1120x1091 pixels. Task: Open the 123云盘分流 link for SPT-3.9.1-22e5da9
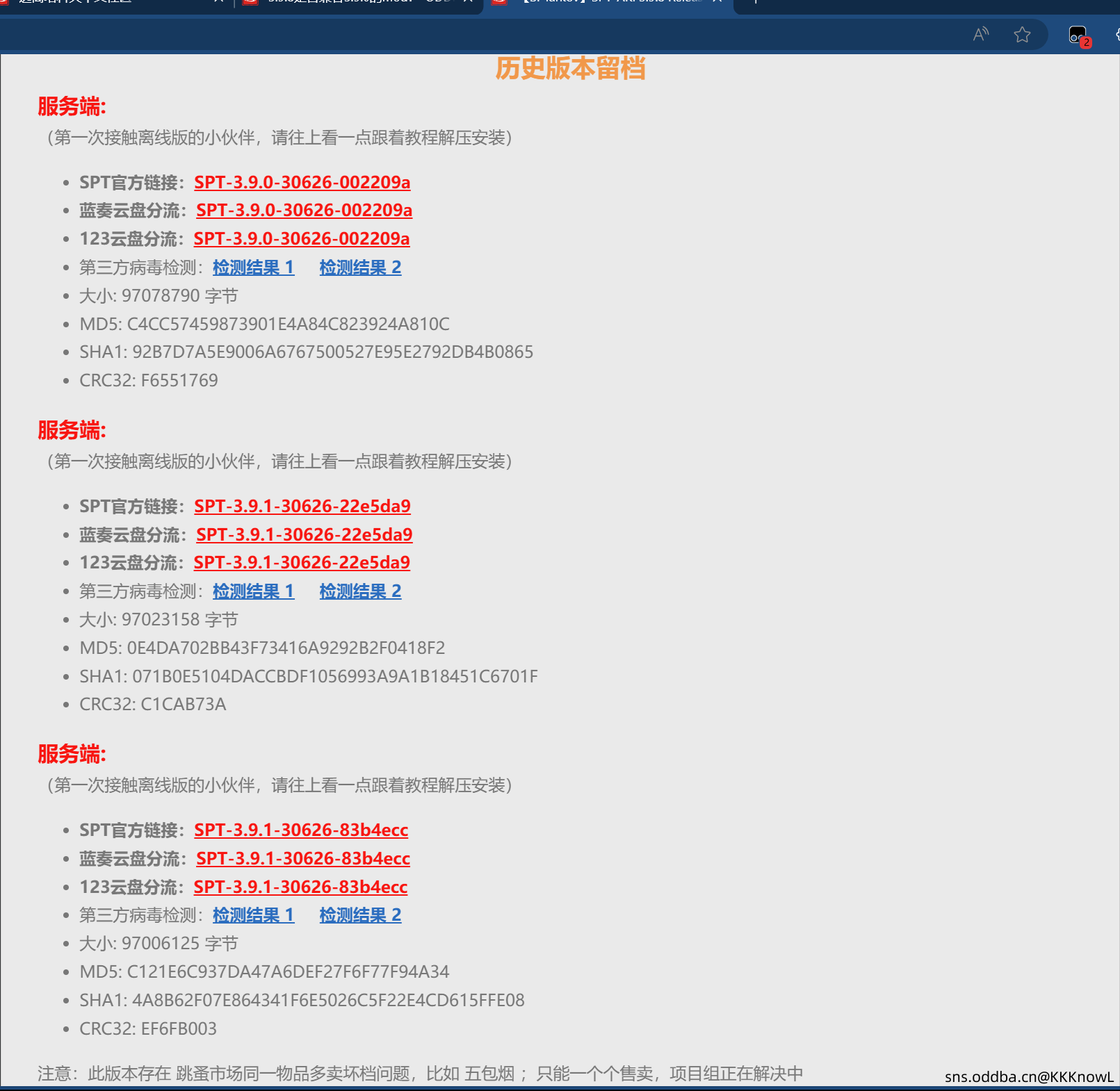301,563
